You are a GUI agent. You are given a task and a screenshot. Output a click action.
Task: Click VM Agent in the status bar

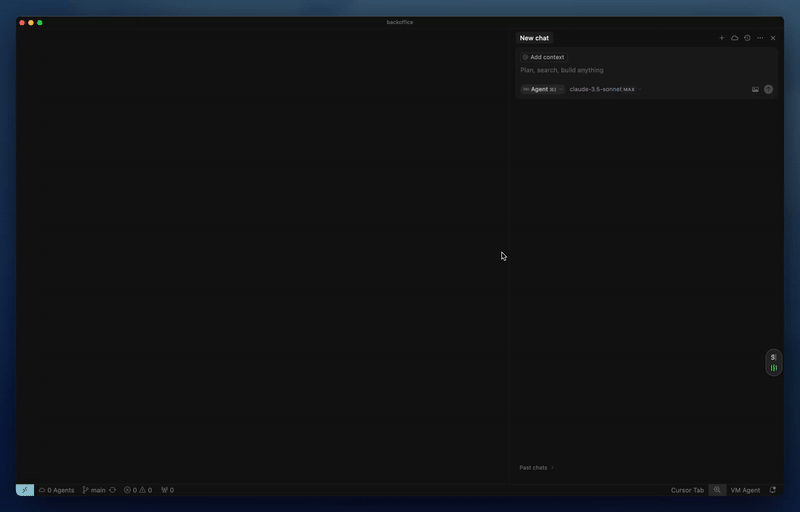pos(745,490)
